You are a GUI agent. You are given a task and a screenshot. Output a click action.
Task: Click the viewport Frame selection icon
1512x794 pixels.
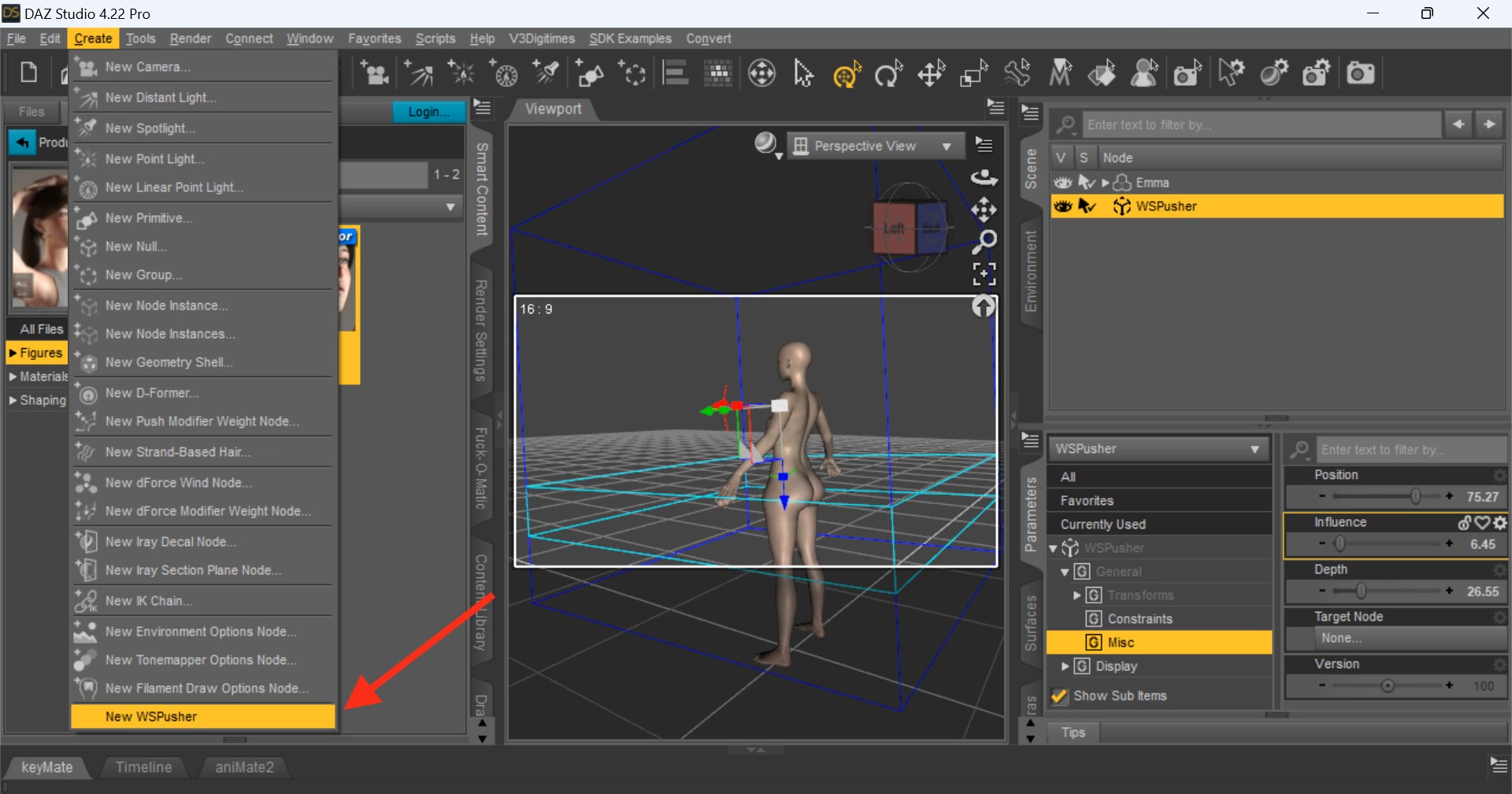tap(984, 274)
